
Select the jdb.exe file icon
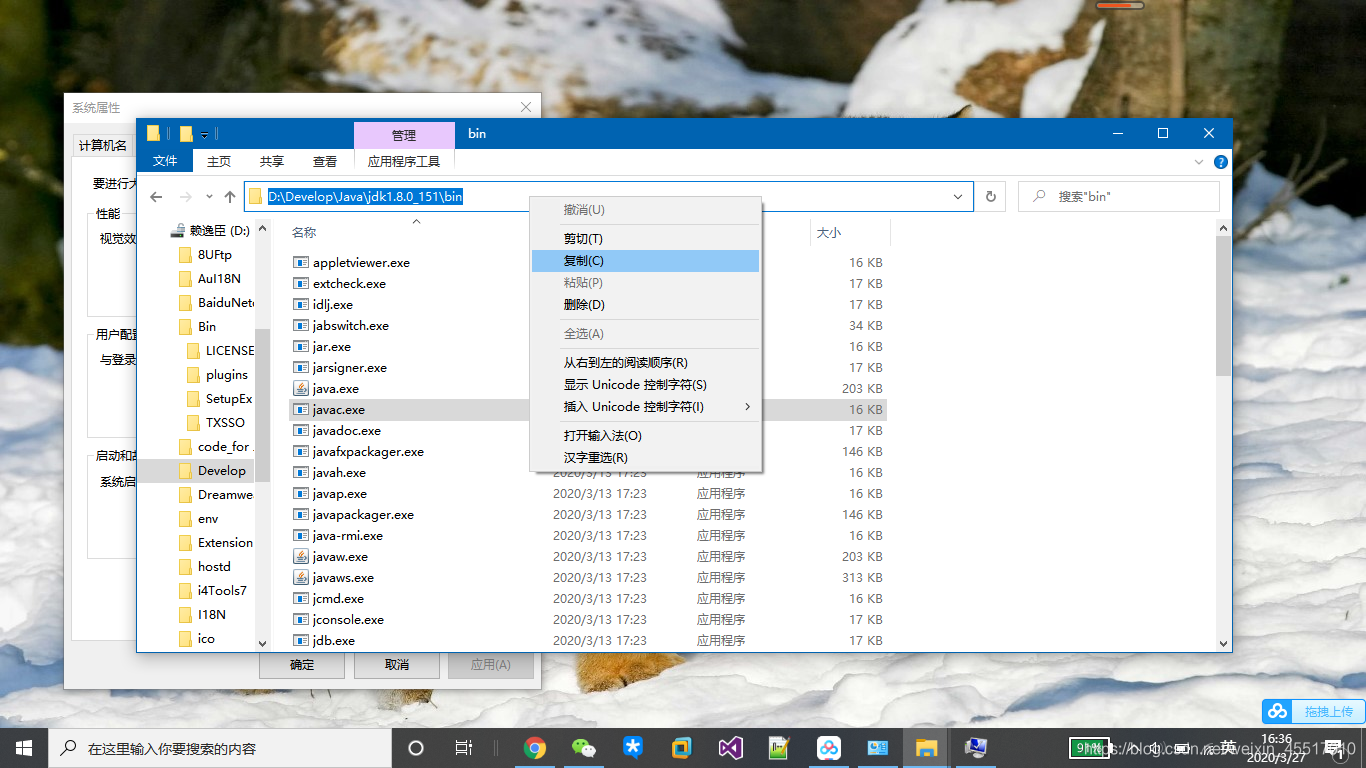click(301, 640)
